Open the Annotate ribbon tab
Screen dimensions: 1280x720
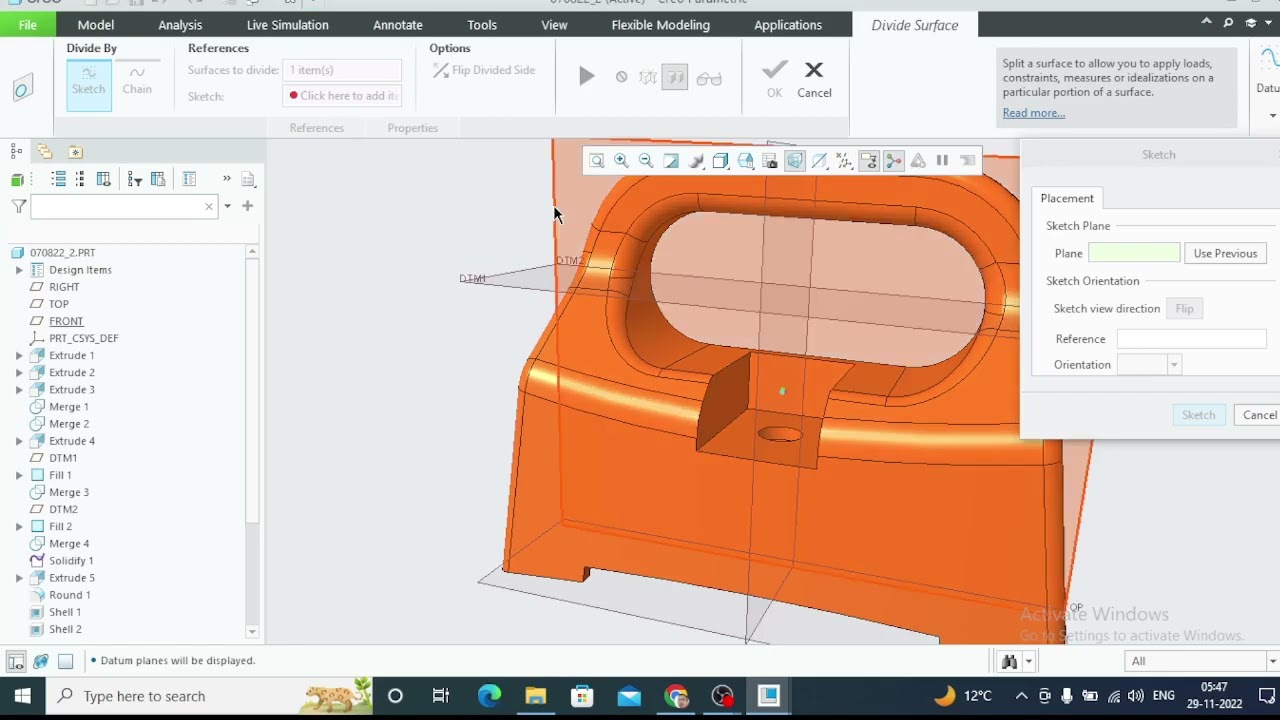[397, 25]
